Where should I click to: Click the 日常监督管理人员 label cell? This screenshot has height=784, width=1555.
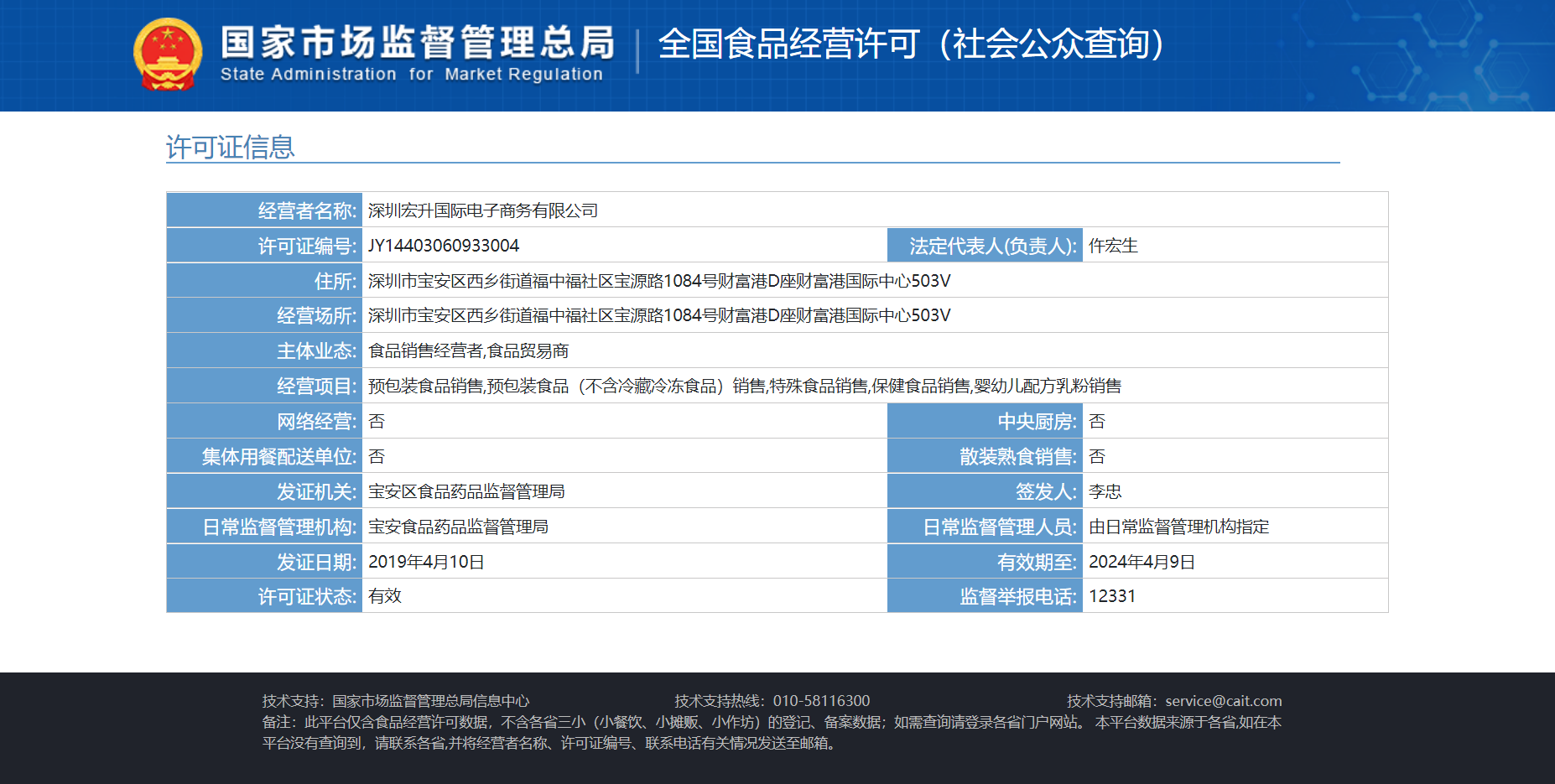pos(985,527)
